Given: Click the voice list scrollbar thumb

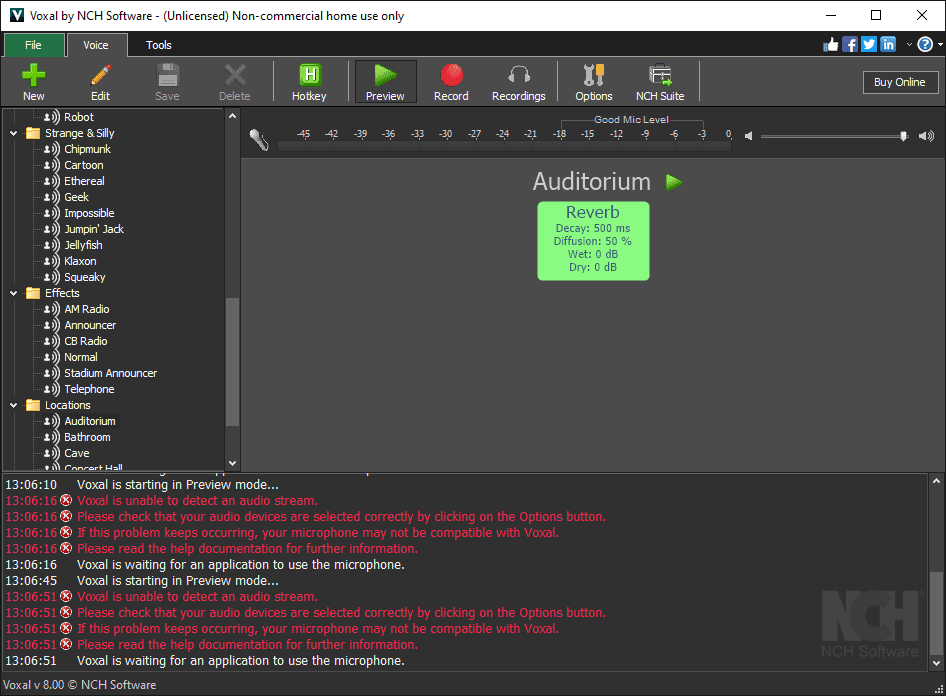Looking at the screenshot, I should tap(232, 362).
